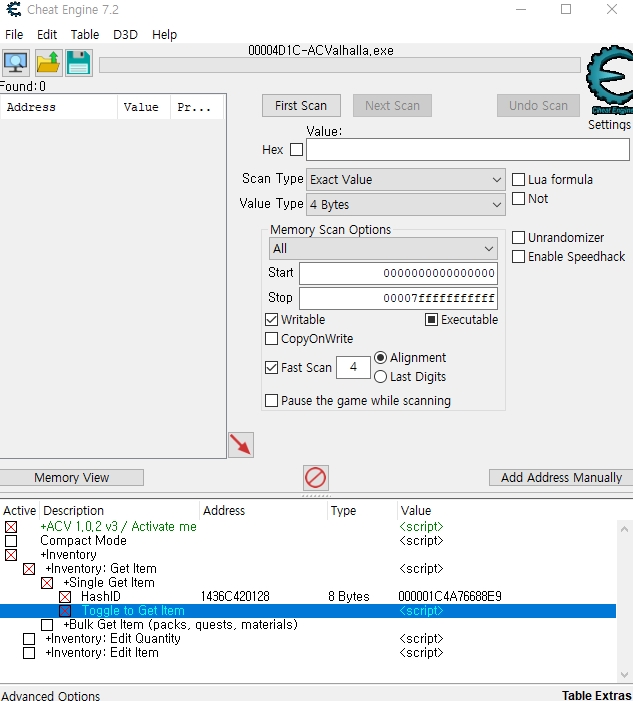Select Alignment radio button

point(380,358)
